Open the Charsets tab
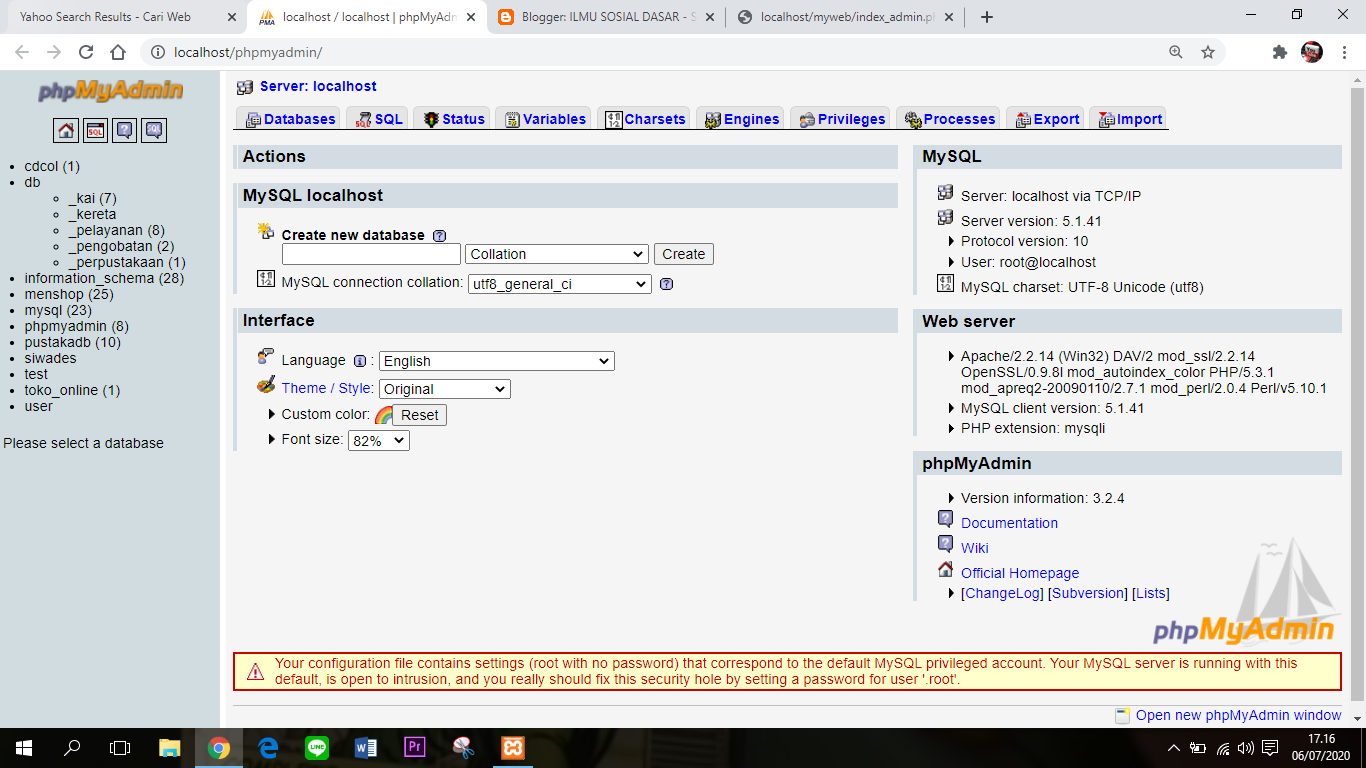The width and height of the screenshot is (1366, 768). coord(646,119)
